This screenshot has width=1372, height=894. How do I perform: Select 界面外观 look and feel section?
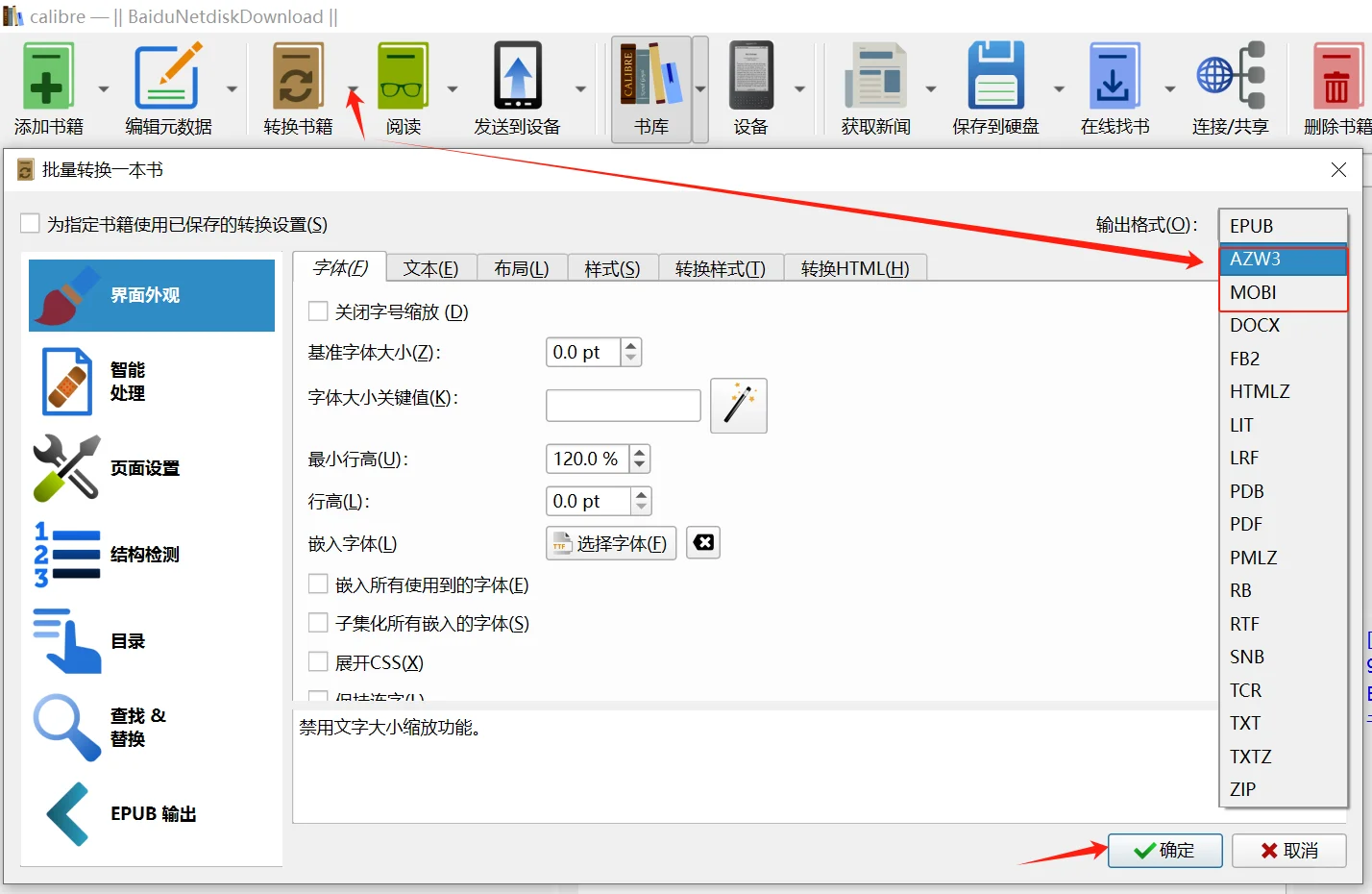pos(152,295)
